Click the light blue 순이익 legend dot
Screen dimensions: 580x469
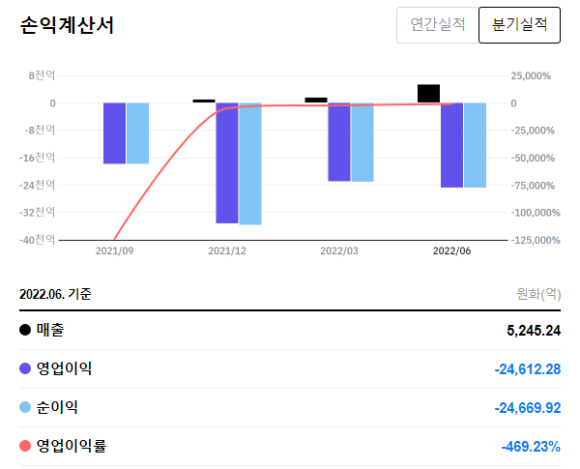[x=25, y=407]
